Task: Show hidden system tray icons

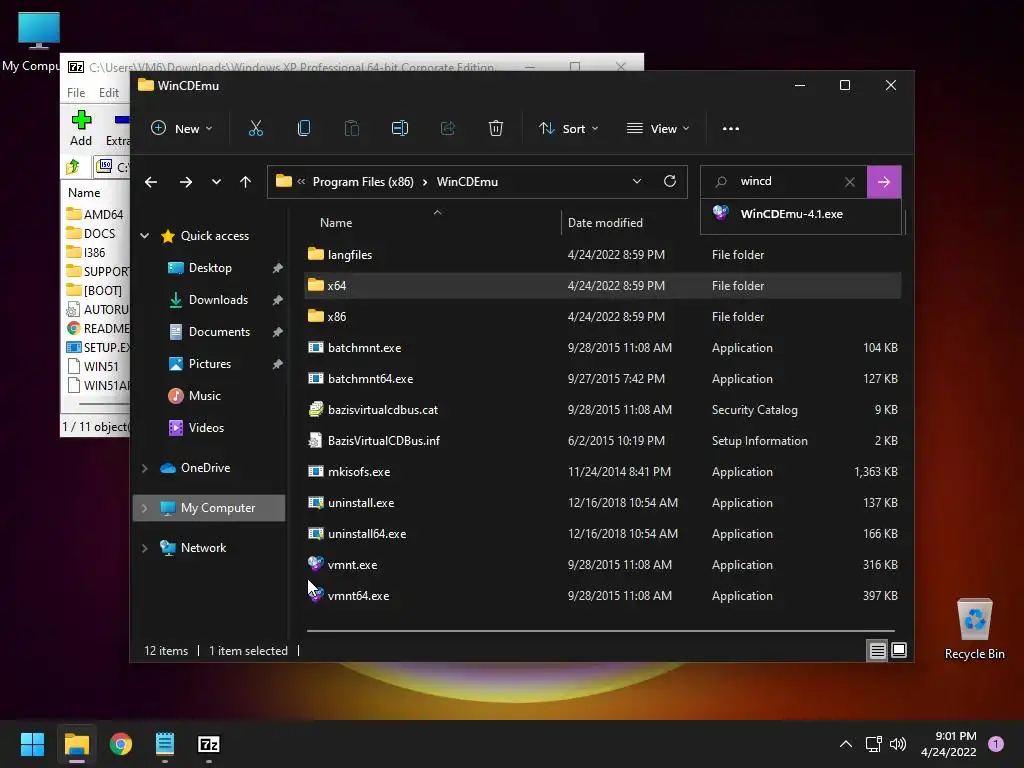Action: click(x=846, y=744)
